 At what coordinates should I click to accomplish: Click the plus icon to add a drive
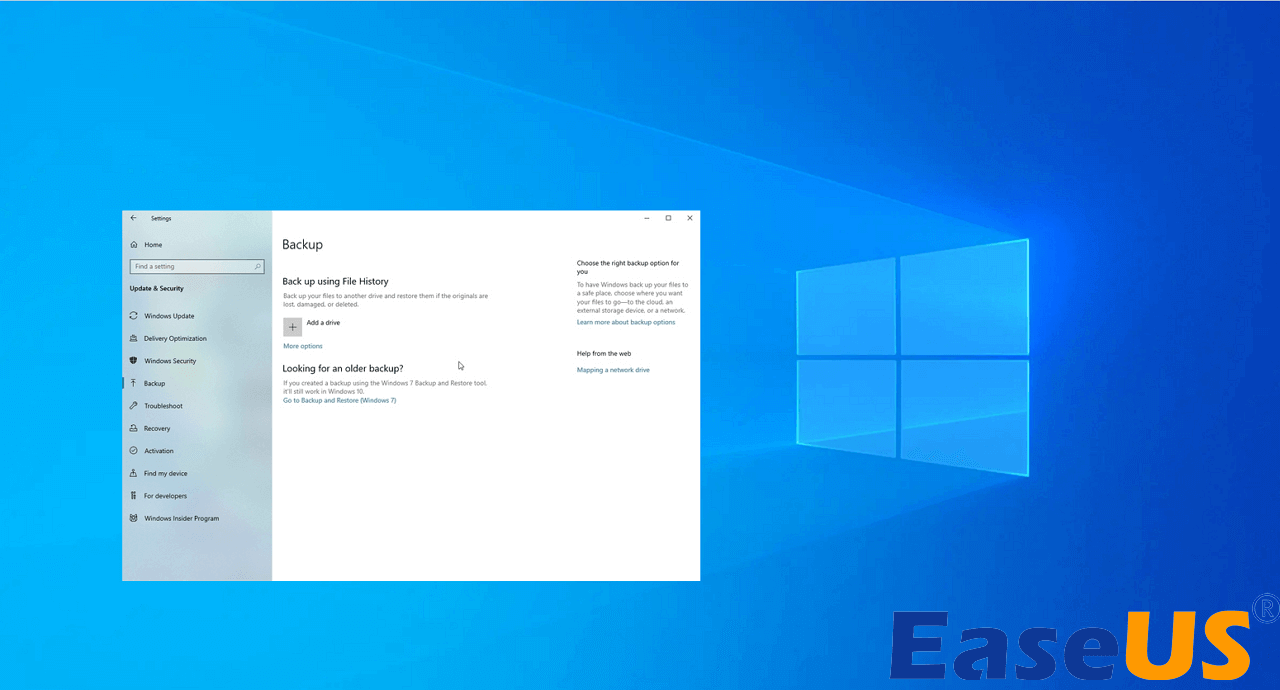292,327
